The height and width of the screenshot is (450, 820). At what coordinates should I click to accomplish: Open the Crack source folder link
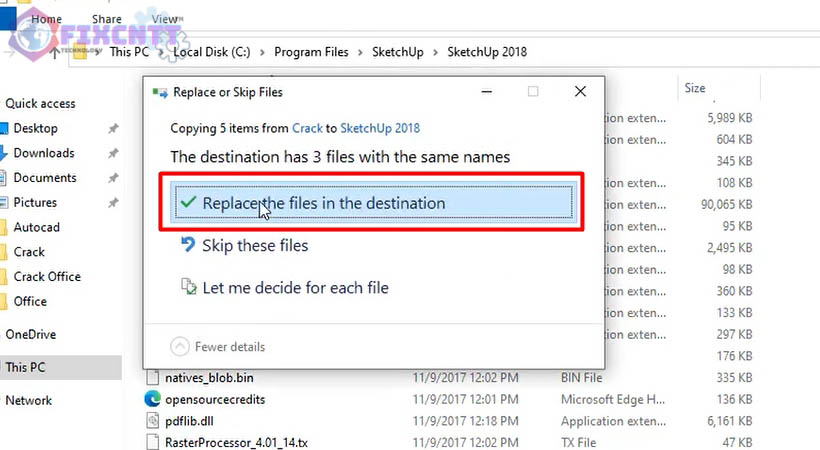coord(306,128)
